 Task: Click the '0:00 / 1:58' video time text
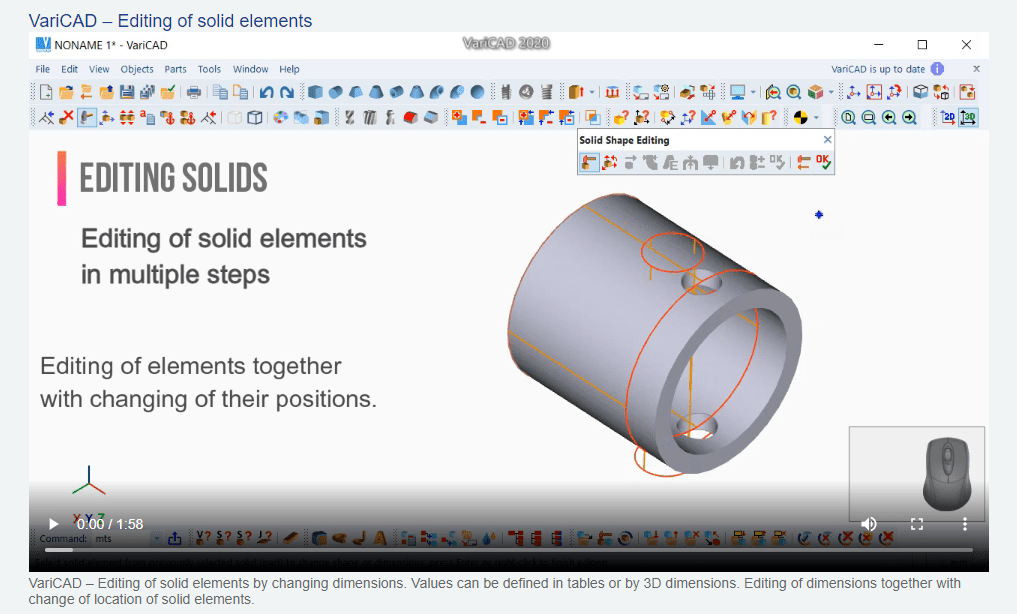110,524
